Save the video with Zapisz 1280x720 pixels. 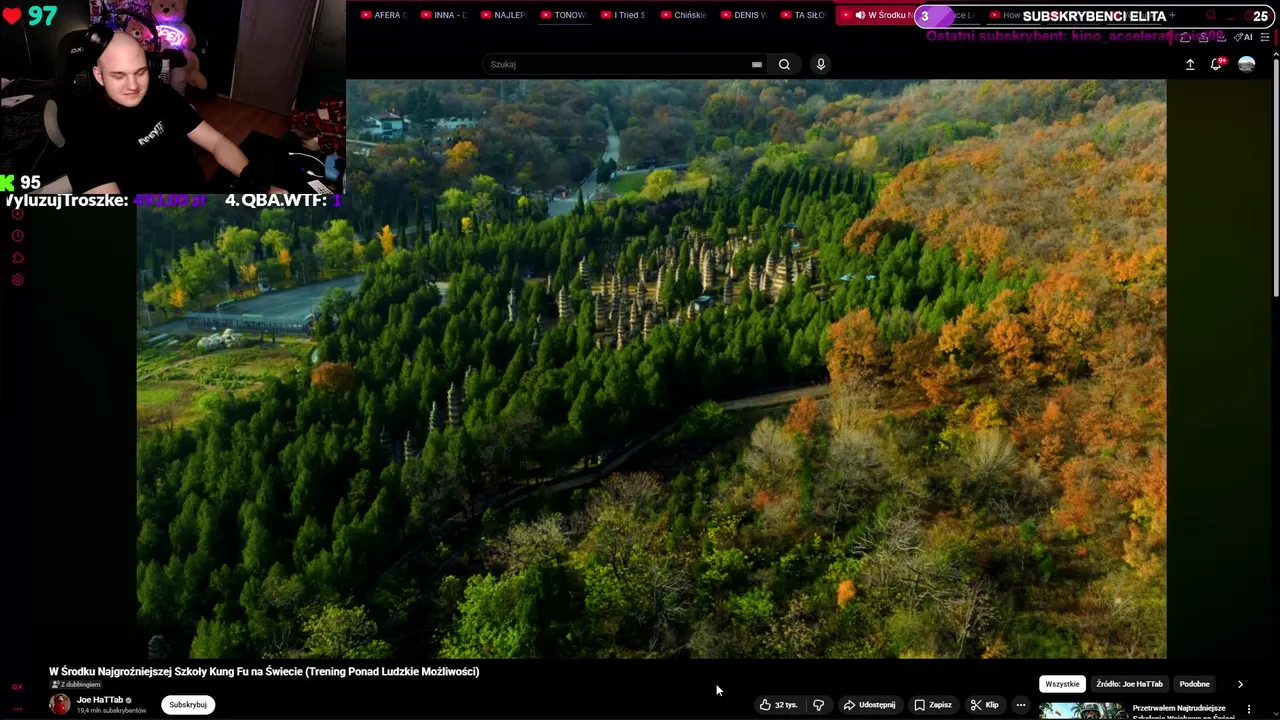[933, 705]
